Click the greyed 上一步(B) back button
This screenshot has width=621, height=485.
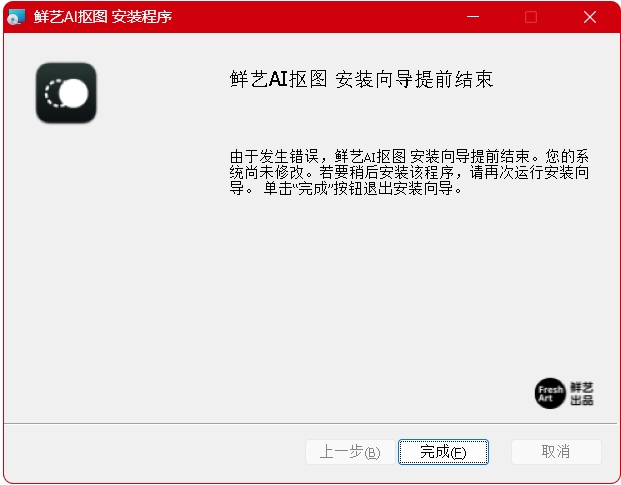point(350,452)
